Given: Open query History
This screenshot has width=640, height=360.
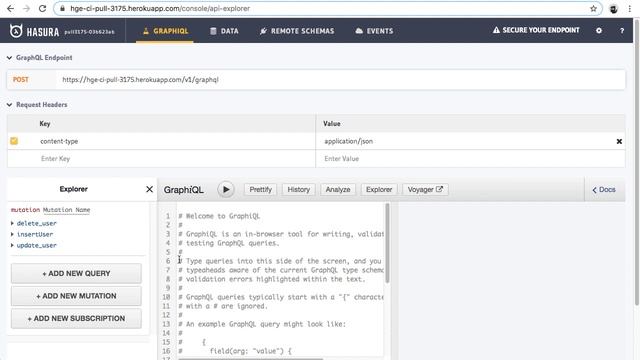Looking at the screenshot, I should 298,189.
